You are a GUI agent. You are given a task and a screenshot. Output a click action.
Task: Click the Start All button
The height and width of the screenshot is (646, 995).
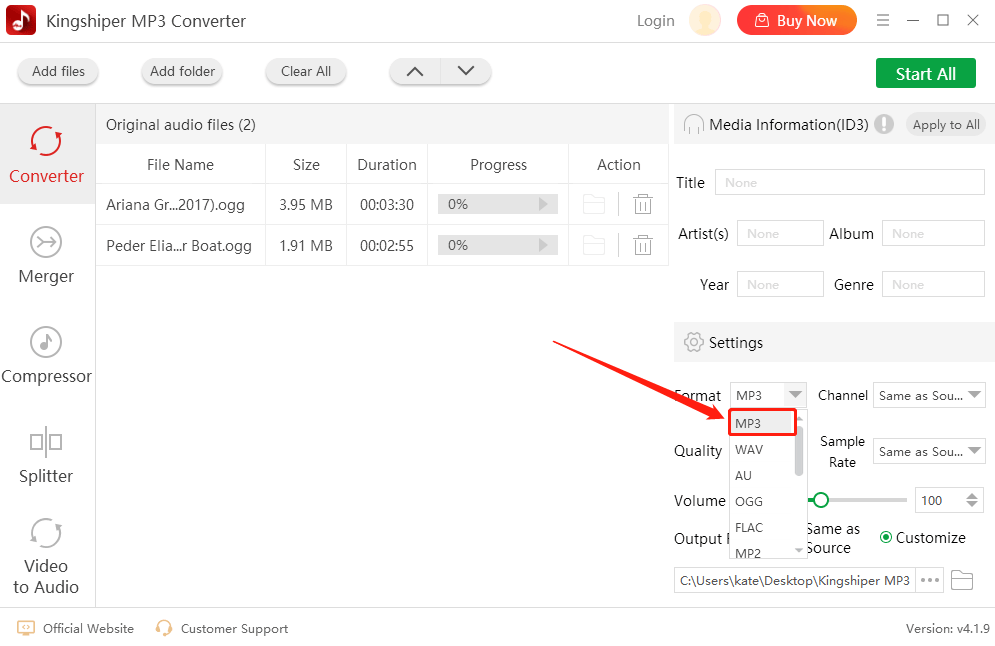tap(925, 74)
